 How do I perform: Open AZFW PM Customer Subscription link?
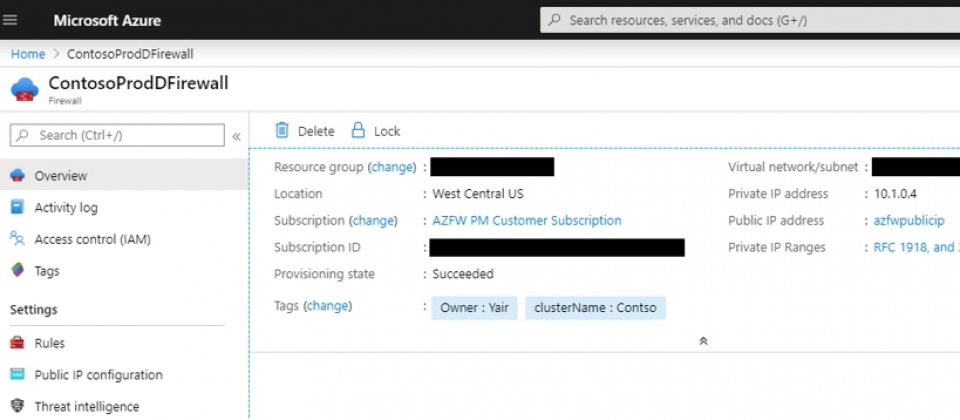[527, 220]
